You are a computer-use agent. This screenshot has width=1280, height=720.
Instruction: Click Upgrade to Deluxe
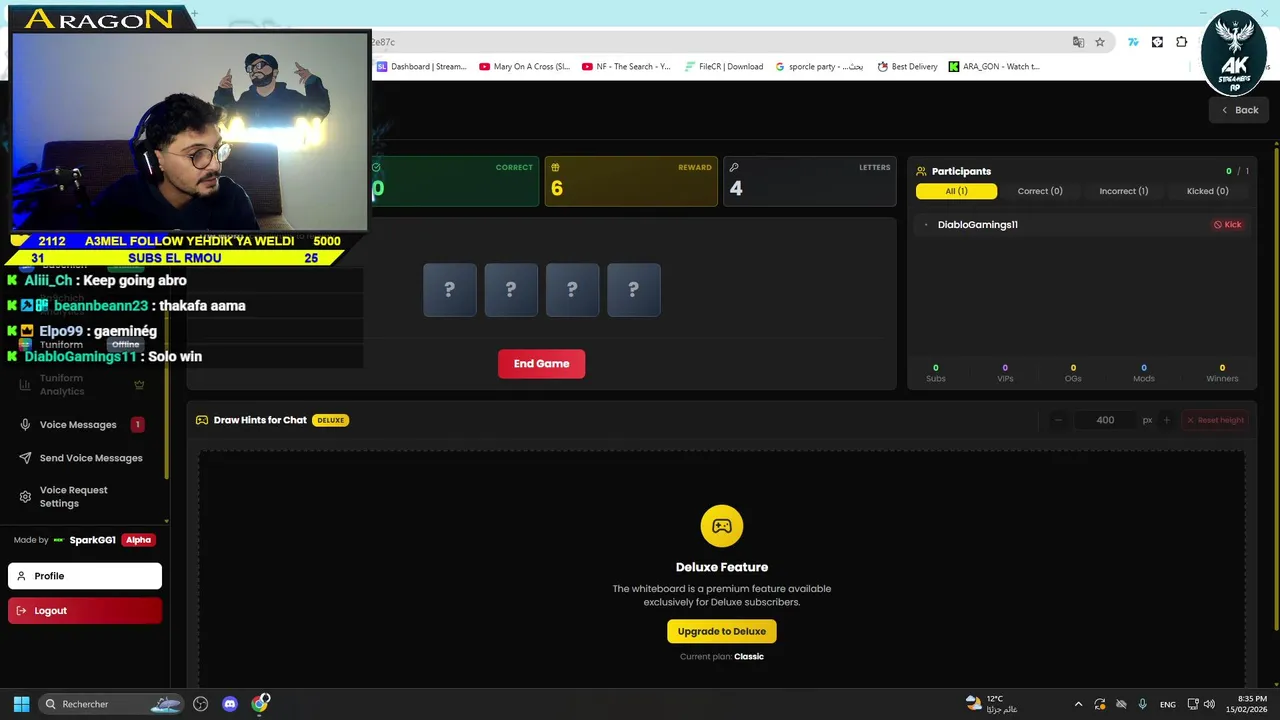721,631
